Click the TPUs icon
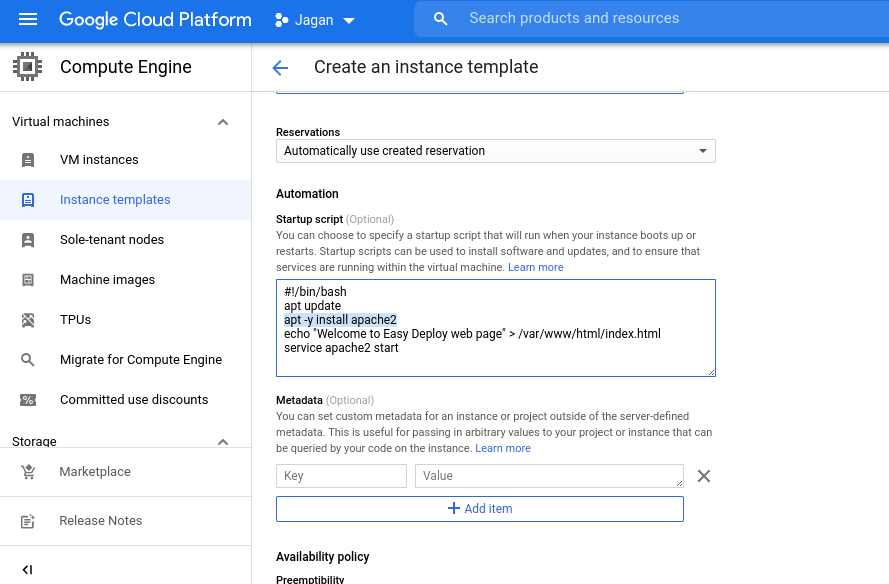889x584 pixels. click(28, 320)
